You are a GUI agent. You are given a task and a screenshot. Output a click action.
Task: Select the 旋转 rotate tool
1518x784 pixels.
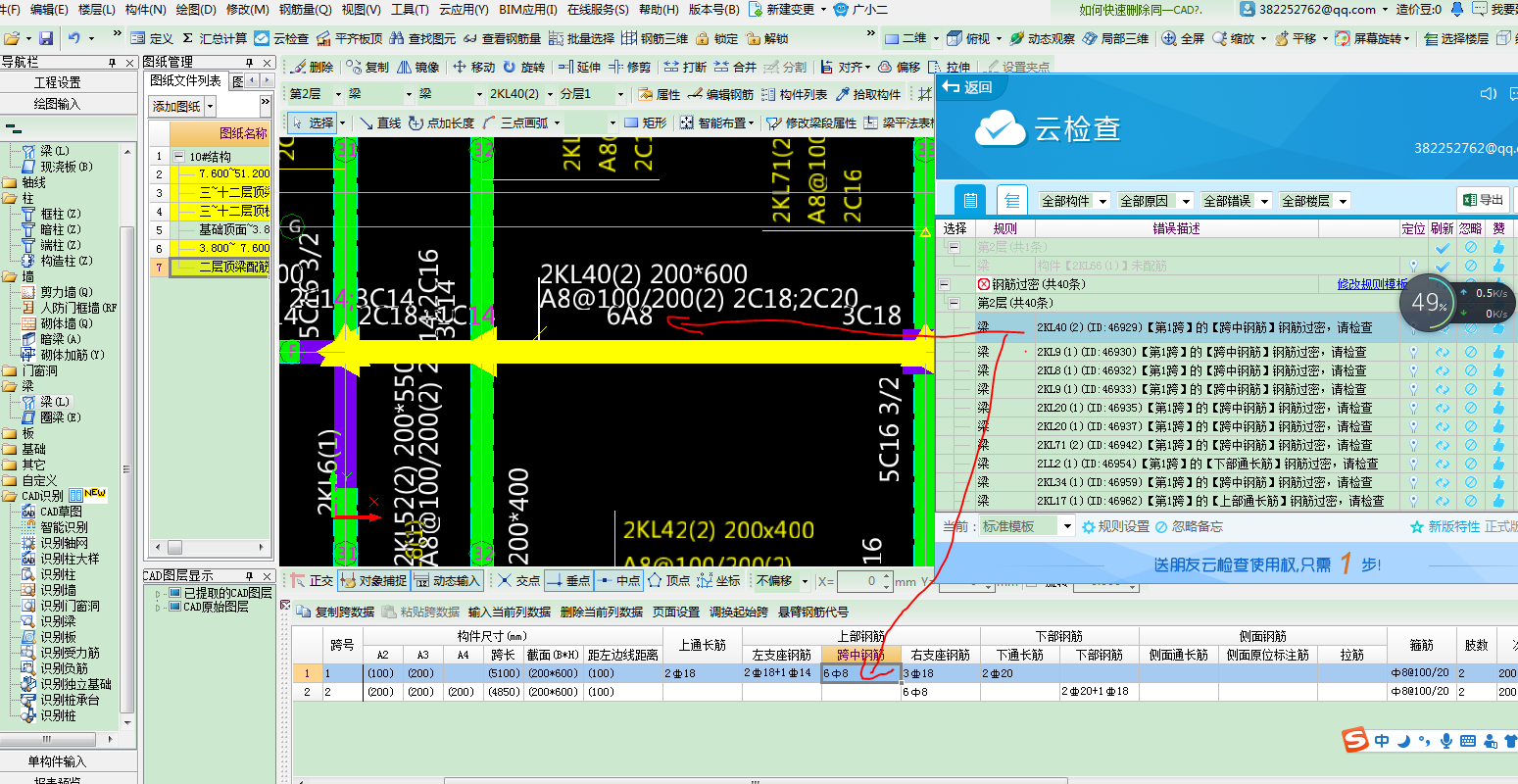click(x=523, y=67)
